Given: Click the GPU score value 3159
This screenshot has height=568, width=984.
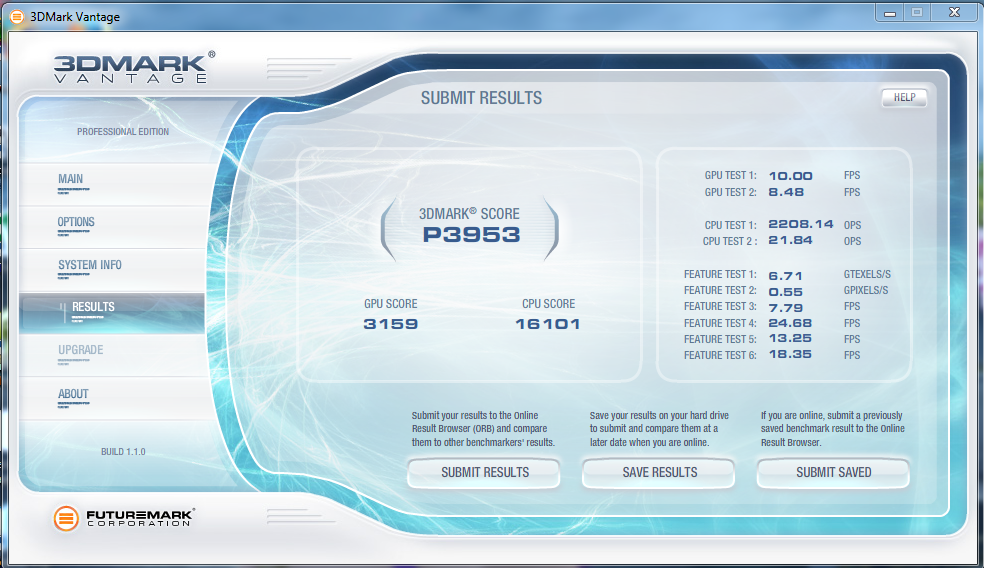Looking at the screenshot, I should pyautogui.click(x=391, y=324).
